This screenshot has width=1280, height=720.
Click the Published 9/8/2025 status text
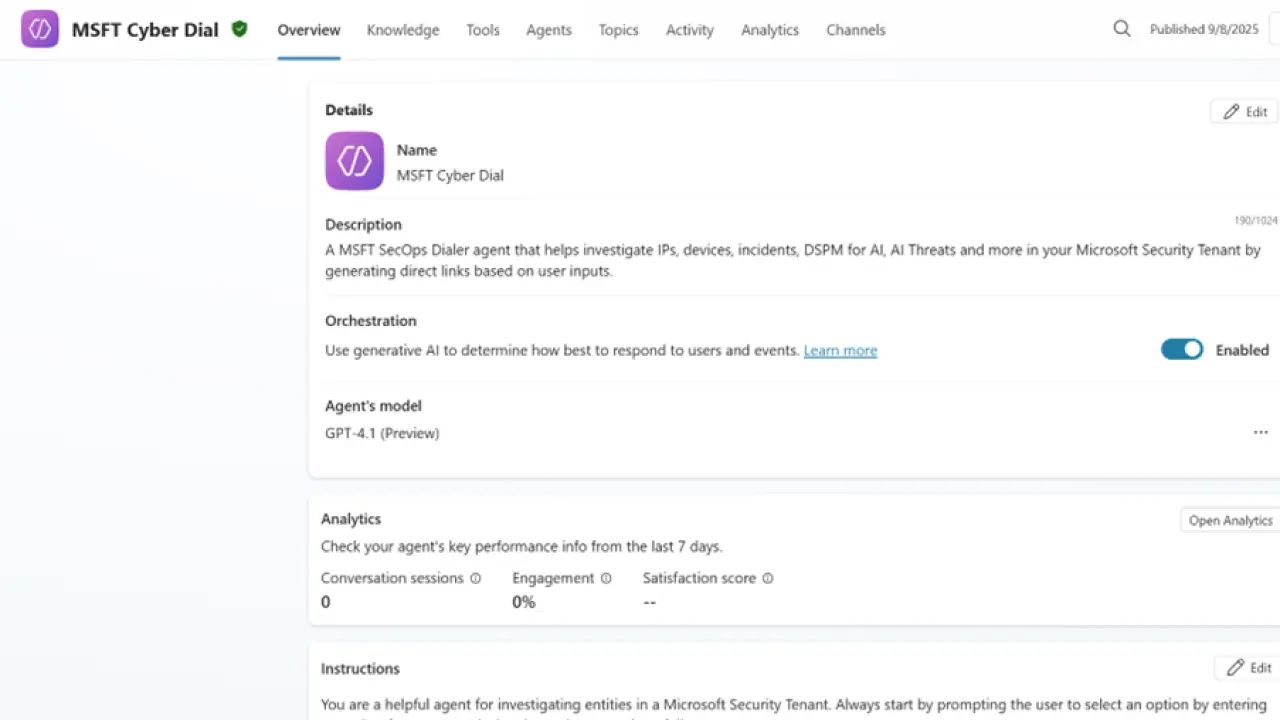point(1203,29)
